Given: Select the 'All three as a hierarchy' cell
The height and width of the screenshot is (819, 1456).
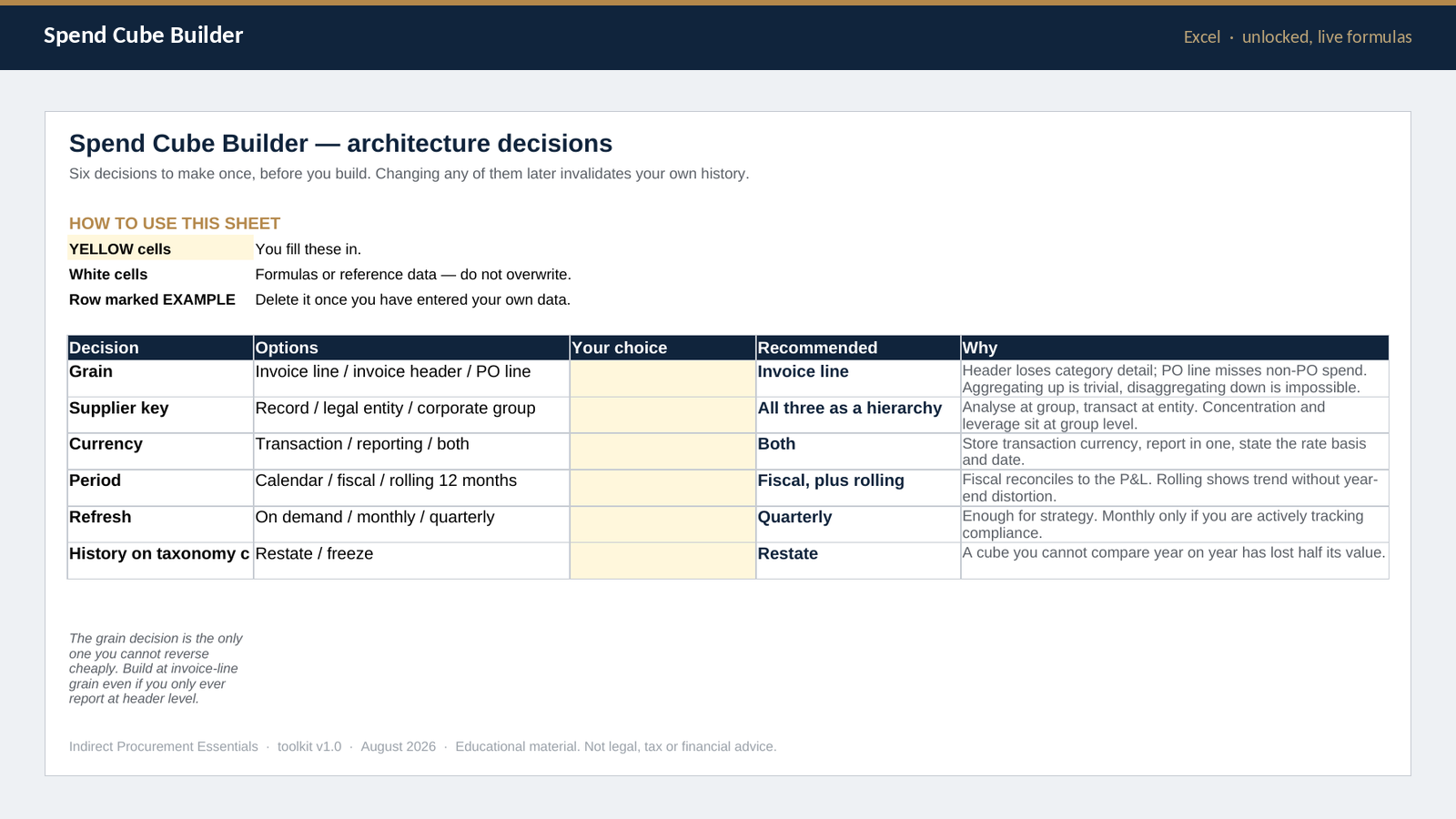Looking at the screenshot, I should click(858, 415).
